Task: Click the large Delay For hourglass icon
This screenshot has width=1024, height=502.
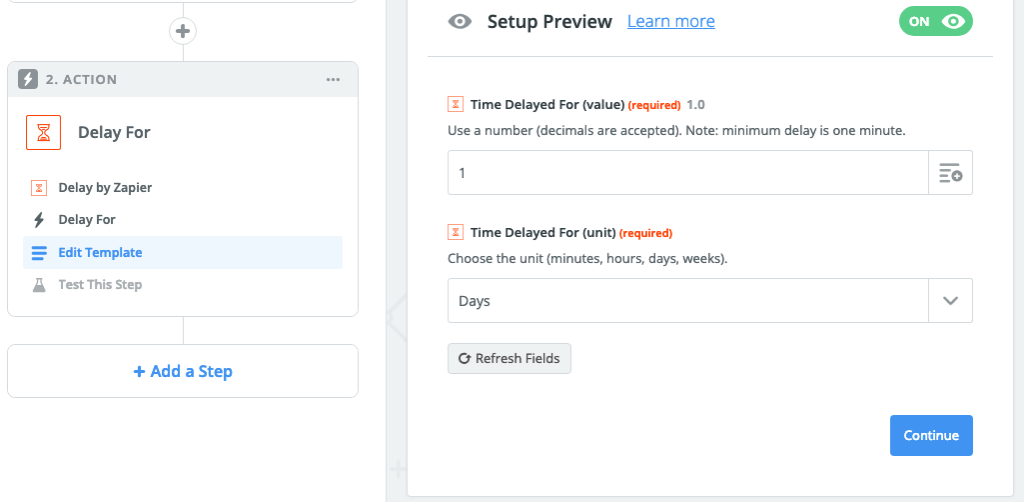Action: pos(43,133)
